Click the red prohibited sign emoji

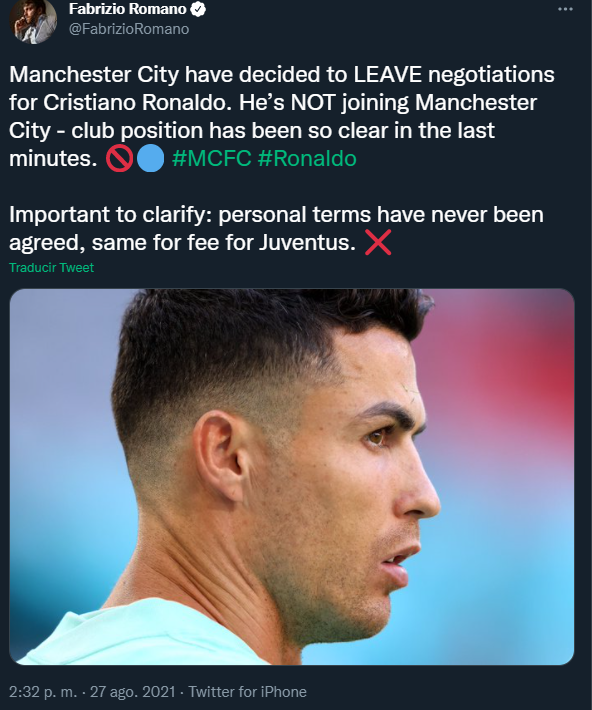(x=119, y=158)
